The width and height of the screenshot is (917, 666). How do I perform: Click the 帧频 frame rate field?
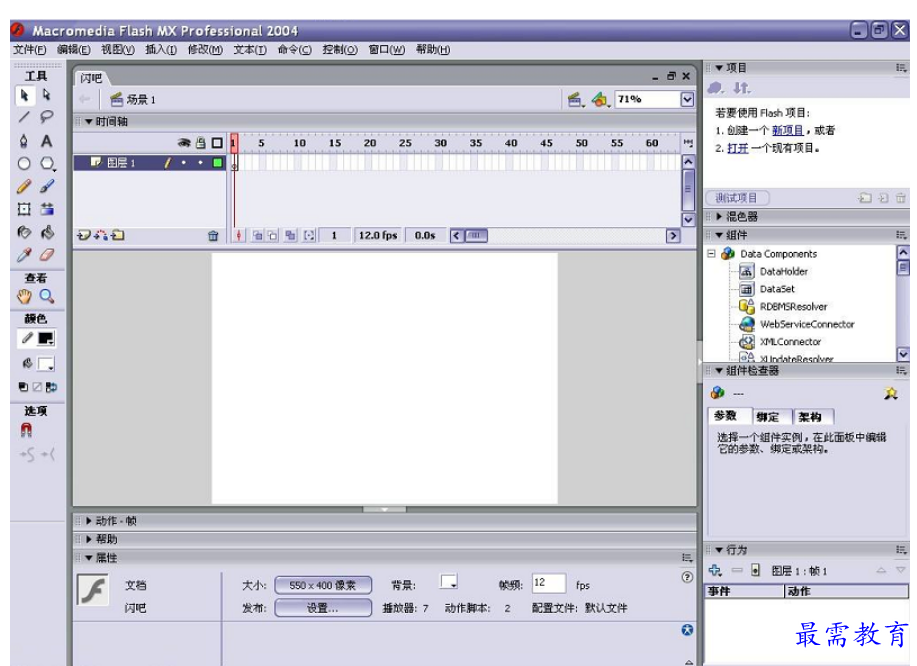click(x=549, y=583)
